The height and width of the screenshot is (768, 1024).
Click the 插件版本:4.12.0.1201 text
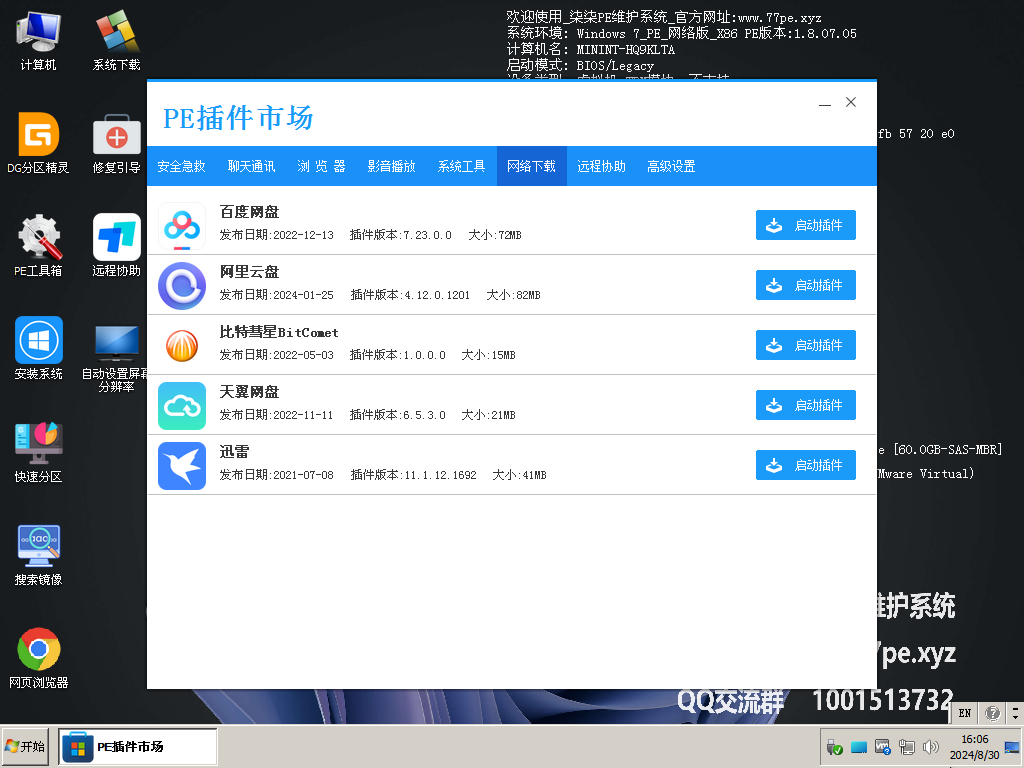pyautogui.click(x=410, y=295)
